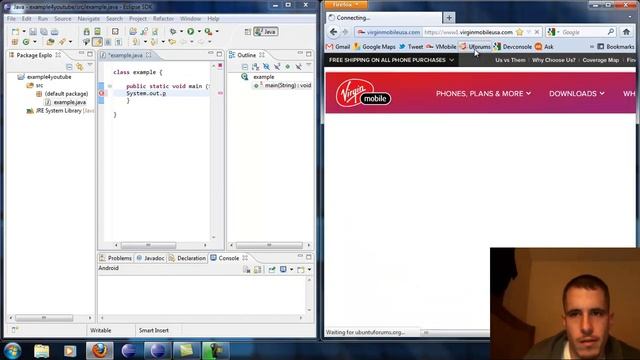Expand the FREE SHIPPING banner dropdown
Viewport: 640px width, 360px height.
tap(451, 60)
